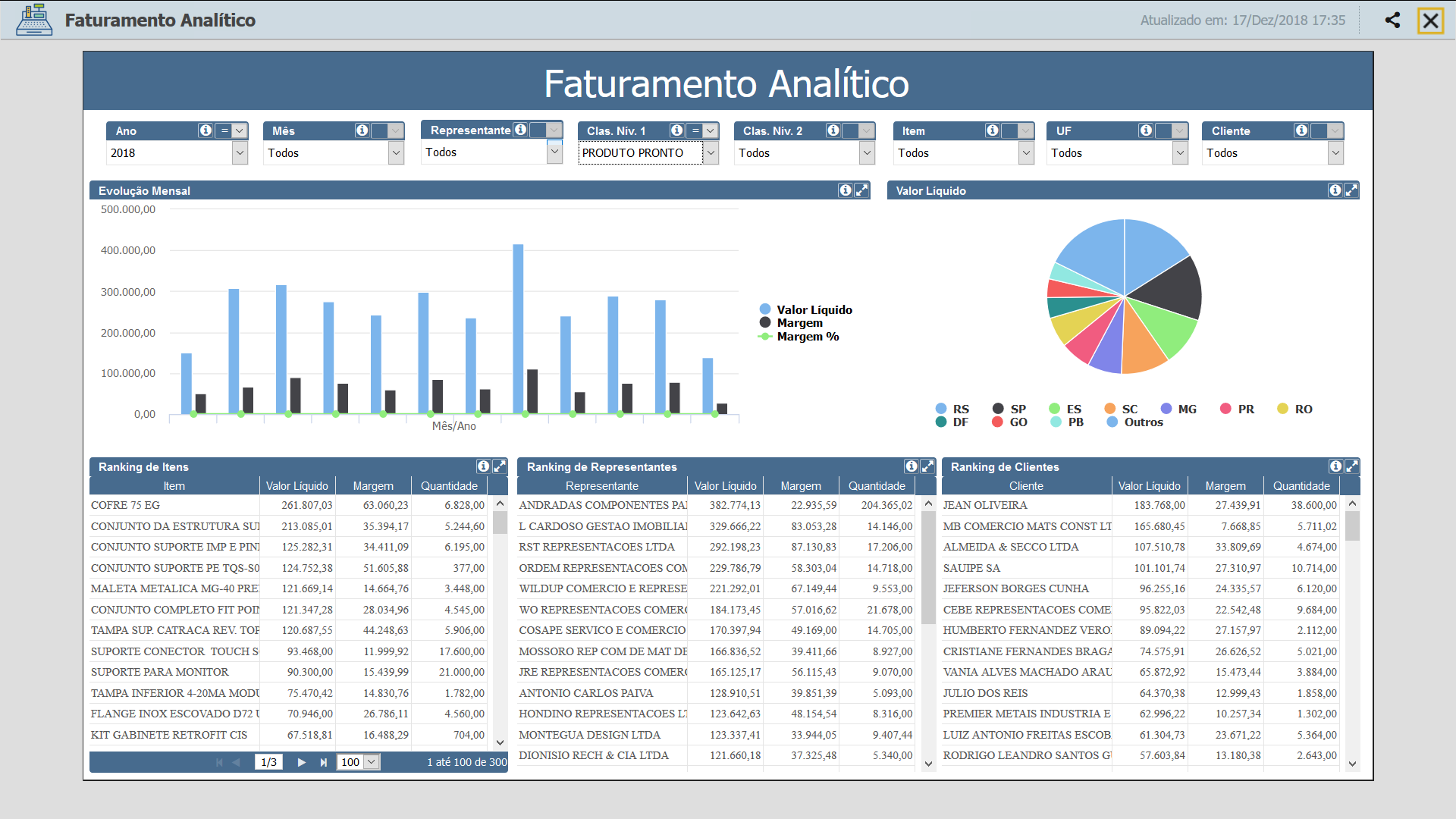
Task: Click the Margem column header in Ranking de Representantes
Action: click(x=801, y=485)
